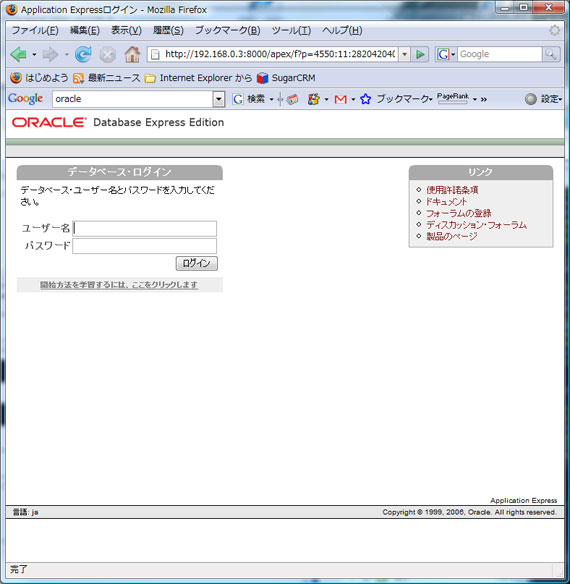Open the SugarCRM bookmark
The height and width of the screenshot is (584, 570).
pos(286,78)
